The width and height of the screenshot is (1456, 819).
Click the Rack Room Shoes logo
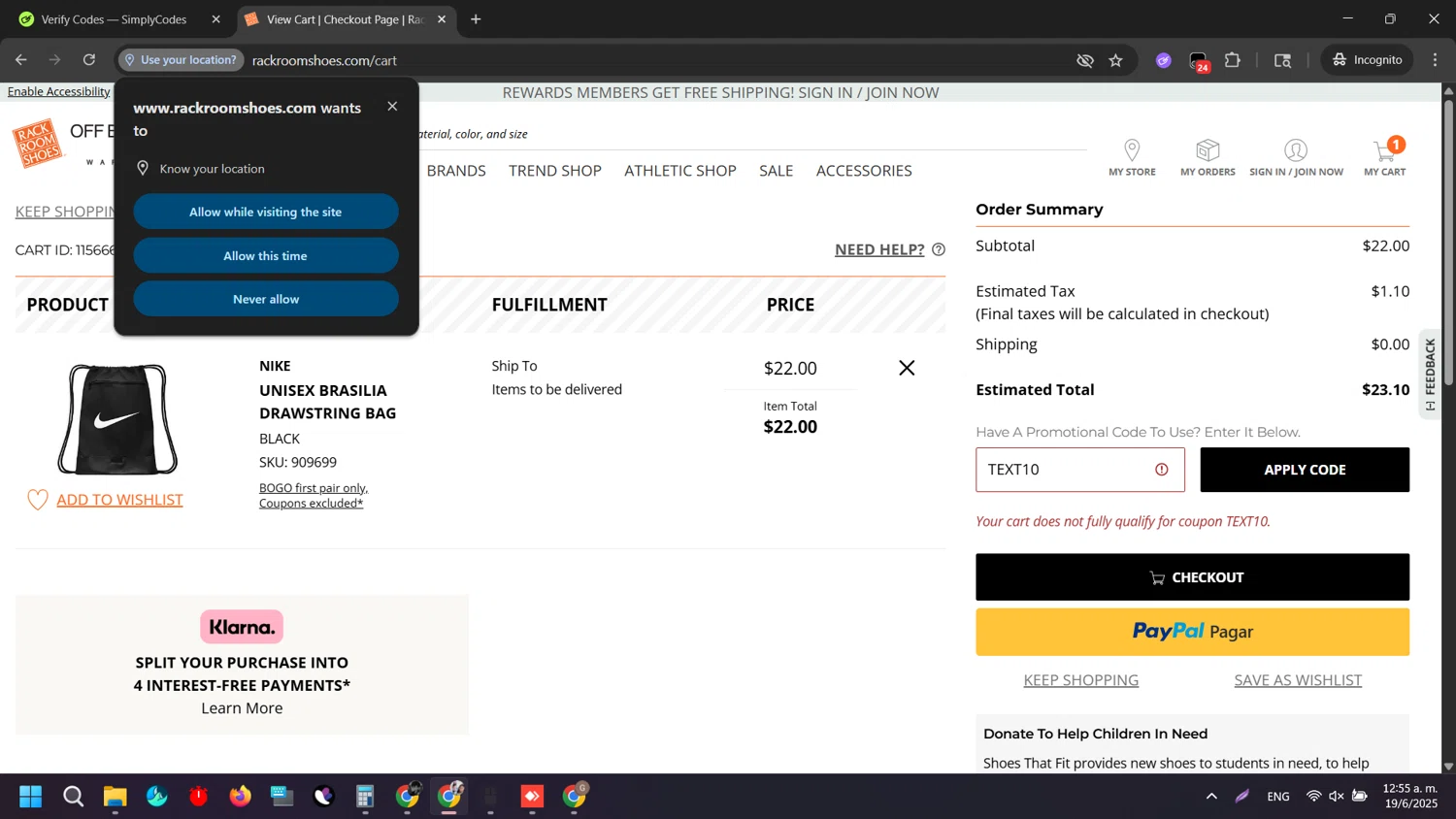[38, 144]
